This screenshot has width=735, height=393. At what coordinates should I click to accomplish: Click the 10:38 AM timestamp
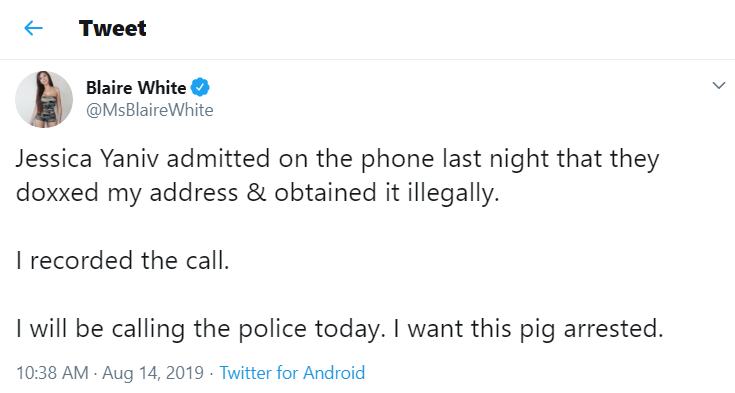tap(52, 373)
